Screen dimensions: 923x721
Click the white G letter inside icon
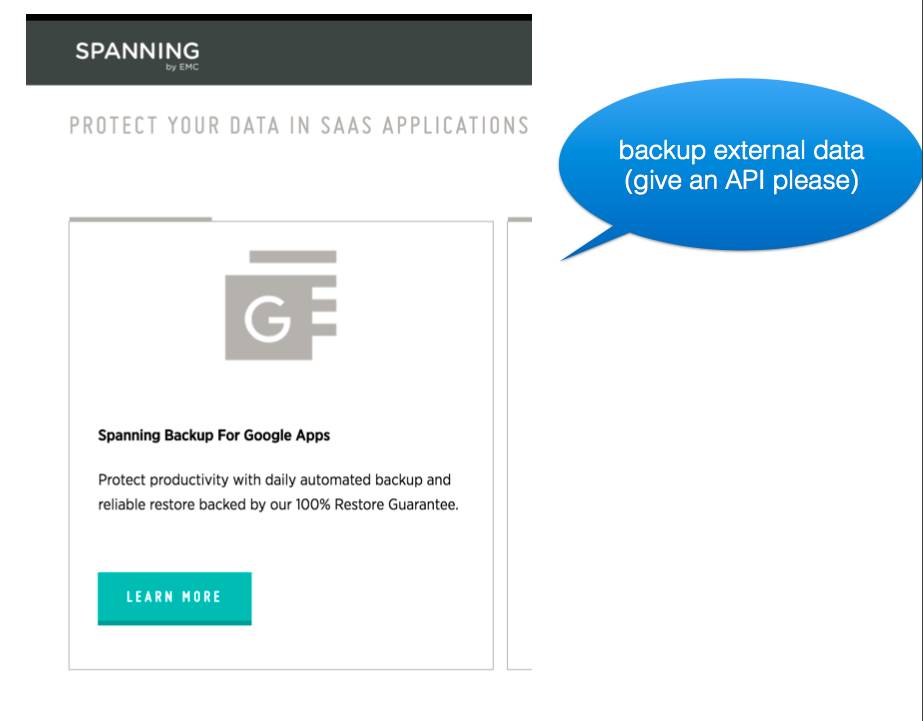pos(268,320)
